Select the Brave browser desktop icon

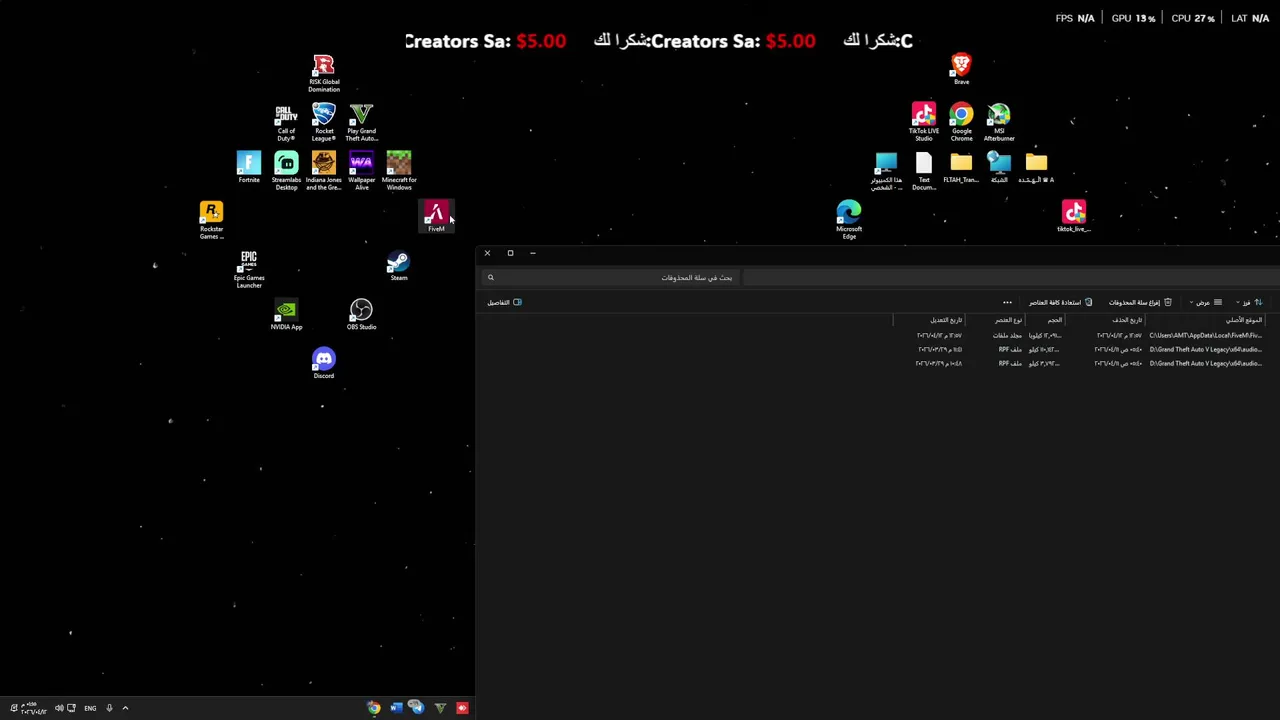(x=961, y=69)
